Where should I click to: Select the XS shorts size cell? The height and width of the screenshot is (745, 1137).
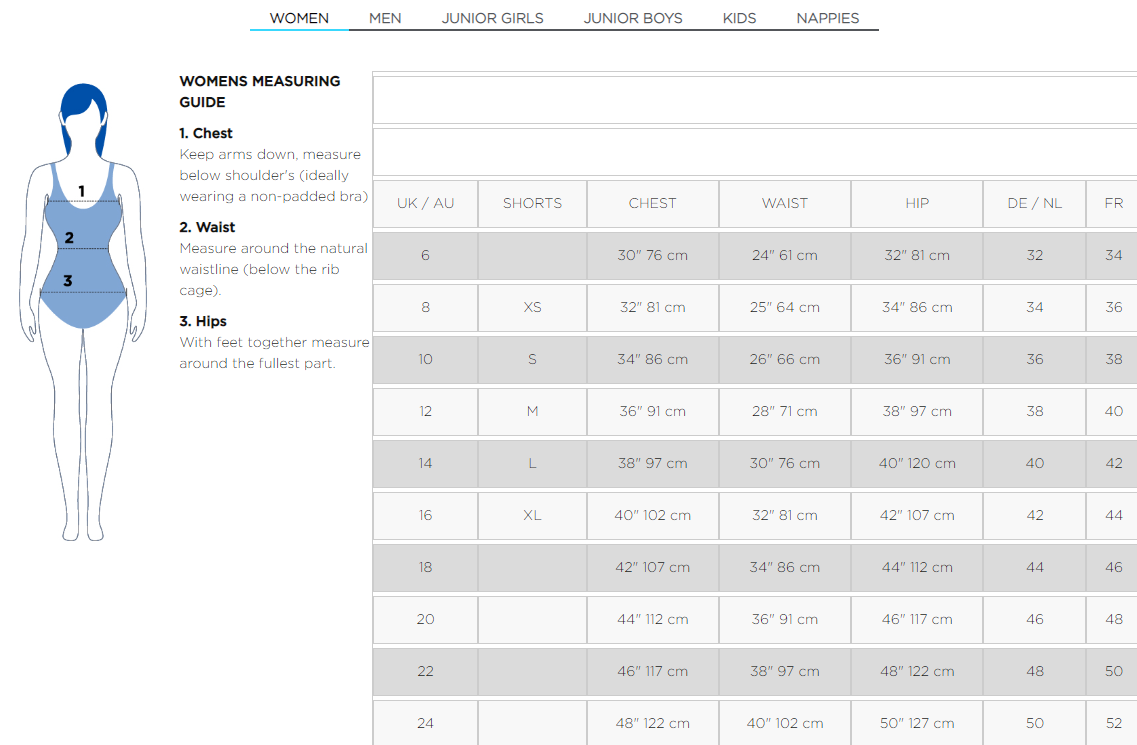[532, 307]
